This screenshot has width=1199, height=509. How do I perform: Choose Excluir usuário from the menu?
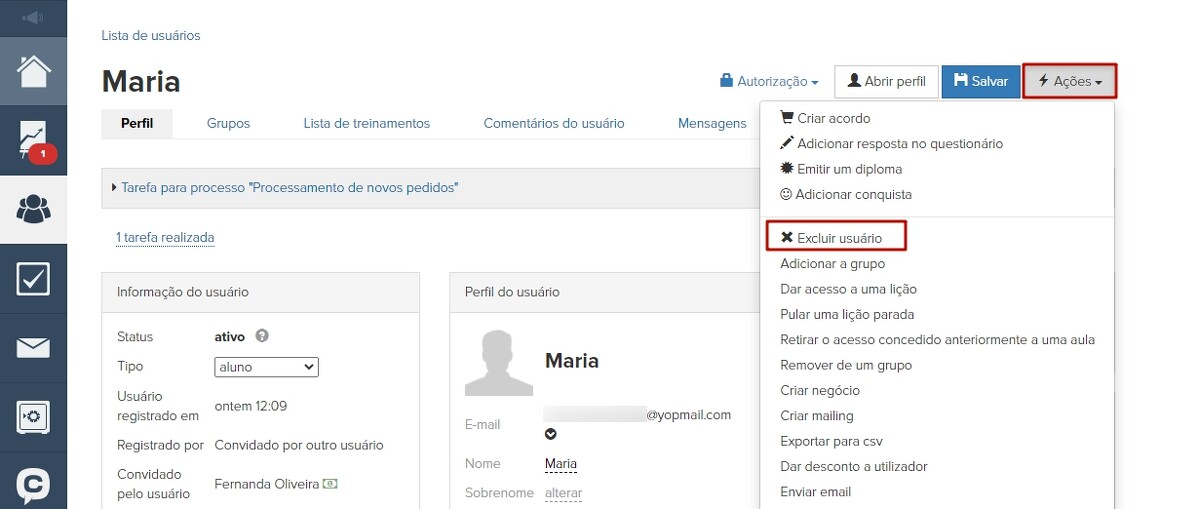[837, 238]
